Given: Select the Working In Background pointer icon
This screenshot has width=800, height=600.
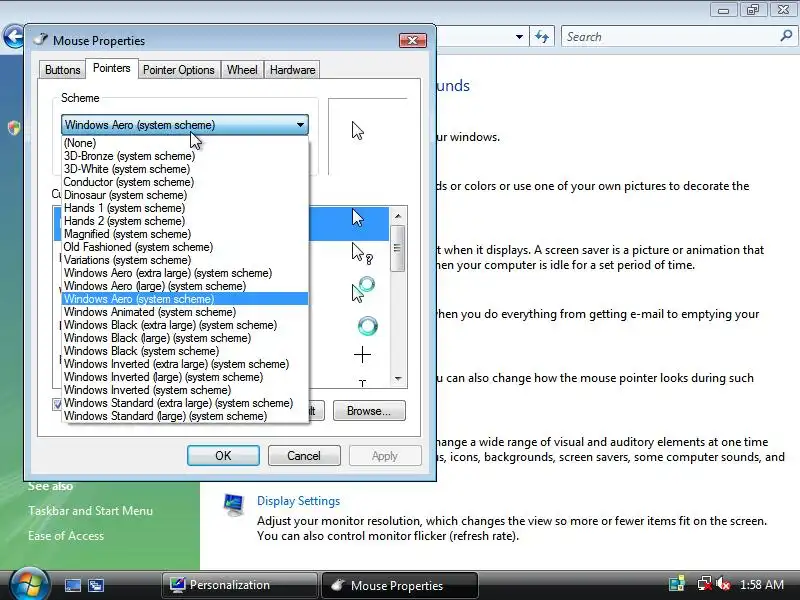Looking at the screenshot, I should coord(363,289).
